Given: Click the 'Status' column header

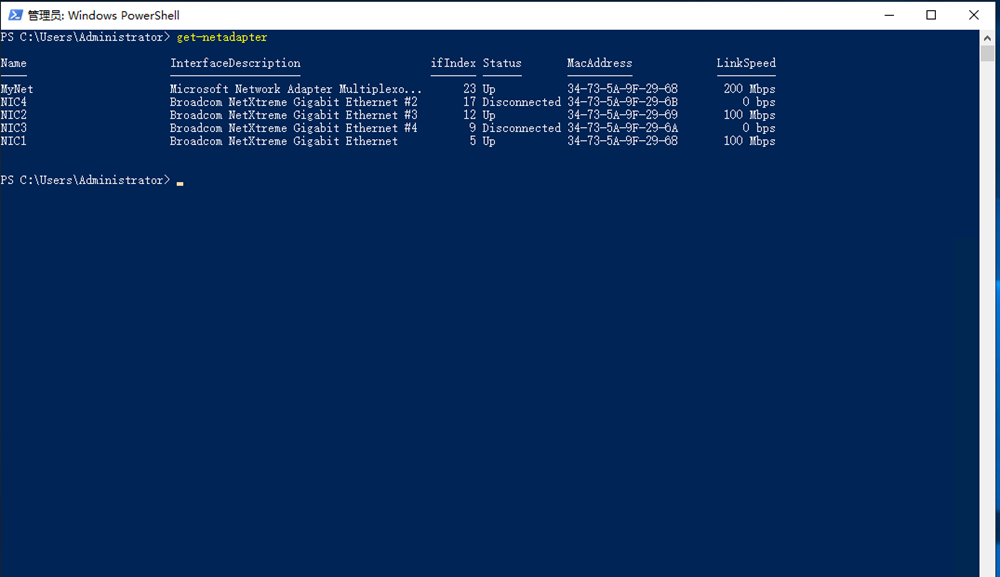Looking at the screenshot, I should click(502, 63).
